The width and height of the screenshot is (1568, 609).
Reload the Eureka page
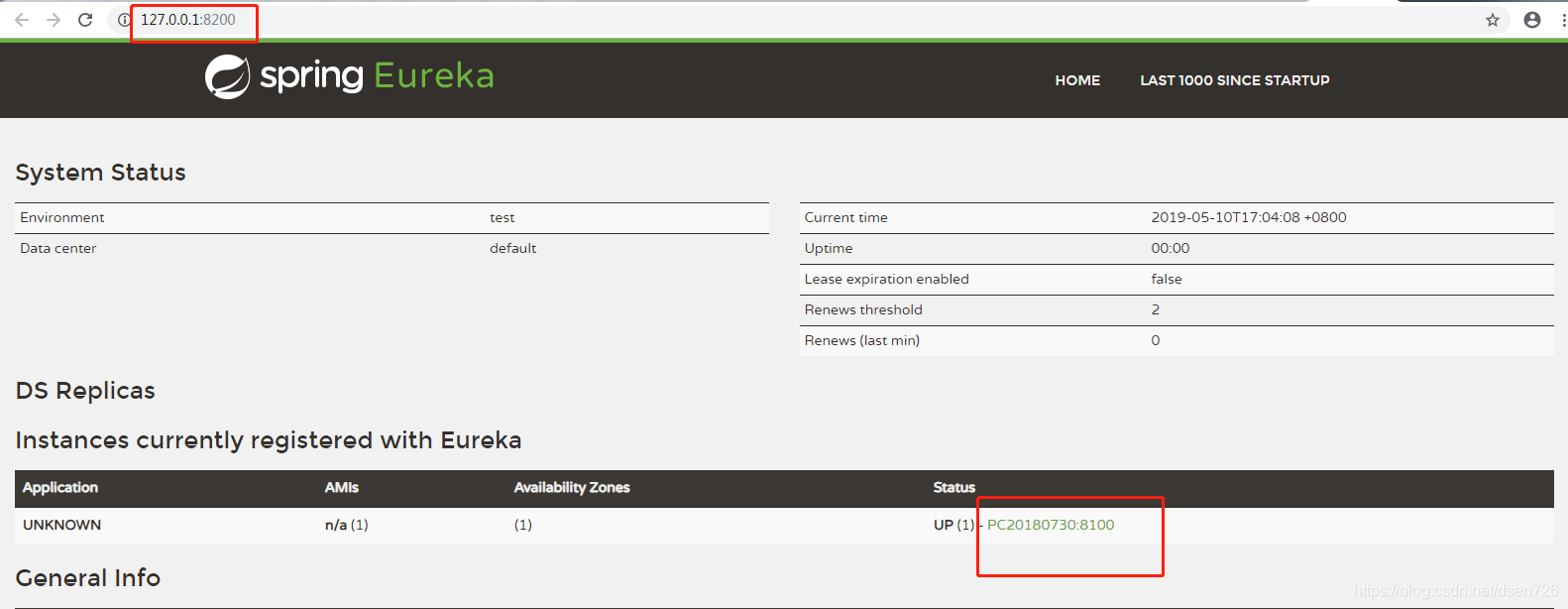(85, 20)
